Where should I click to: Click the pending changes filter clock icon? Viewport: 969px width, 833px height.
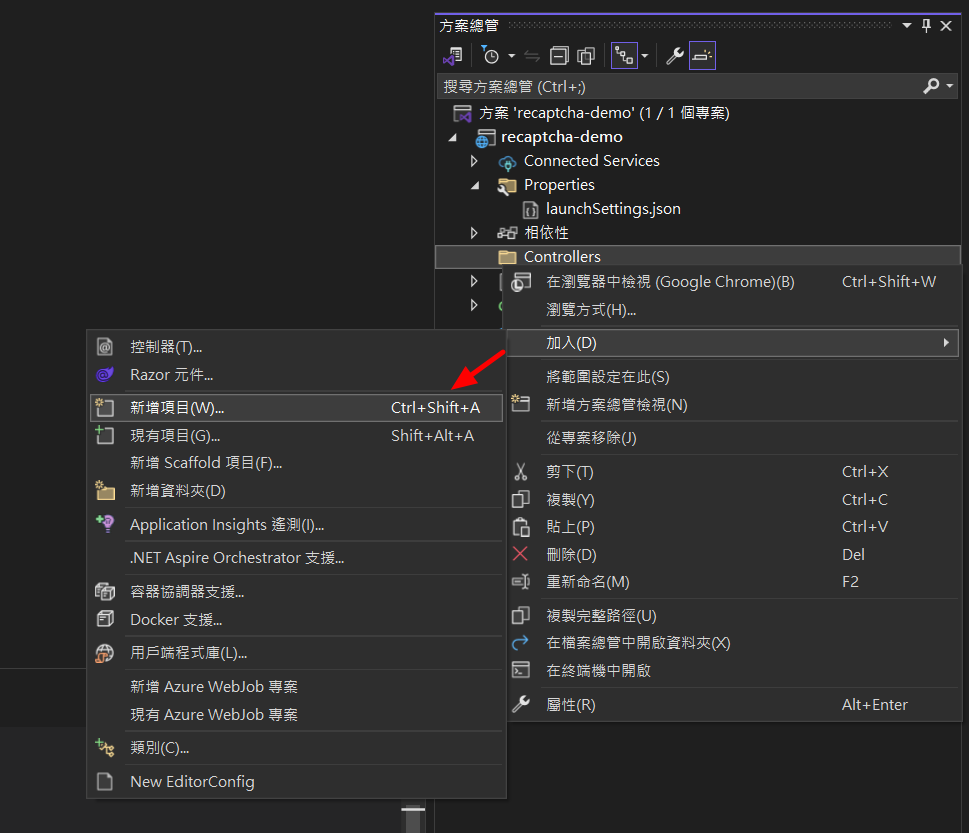pyautogui.click(x=490, y=56)
